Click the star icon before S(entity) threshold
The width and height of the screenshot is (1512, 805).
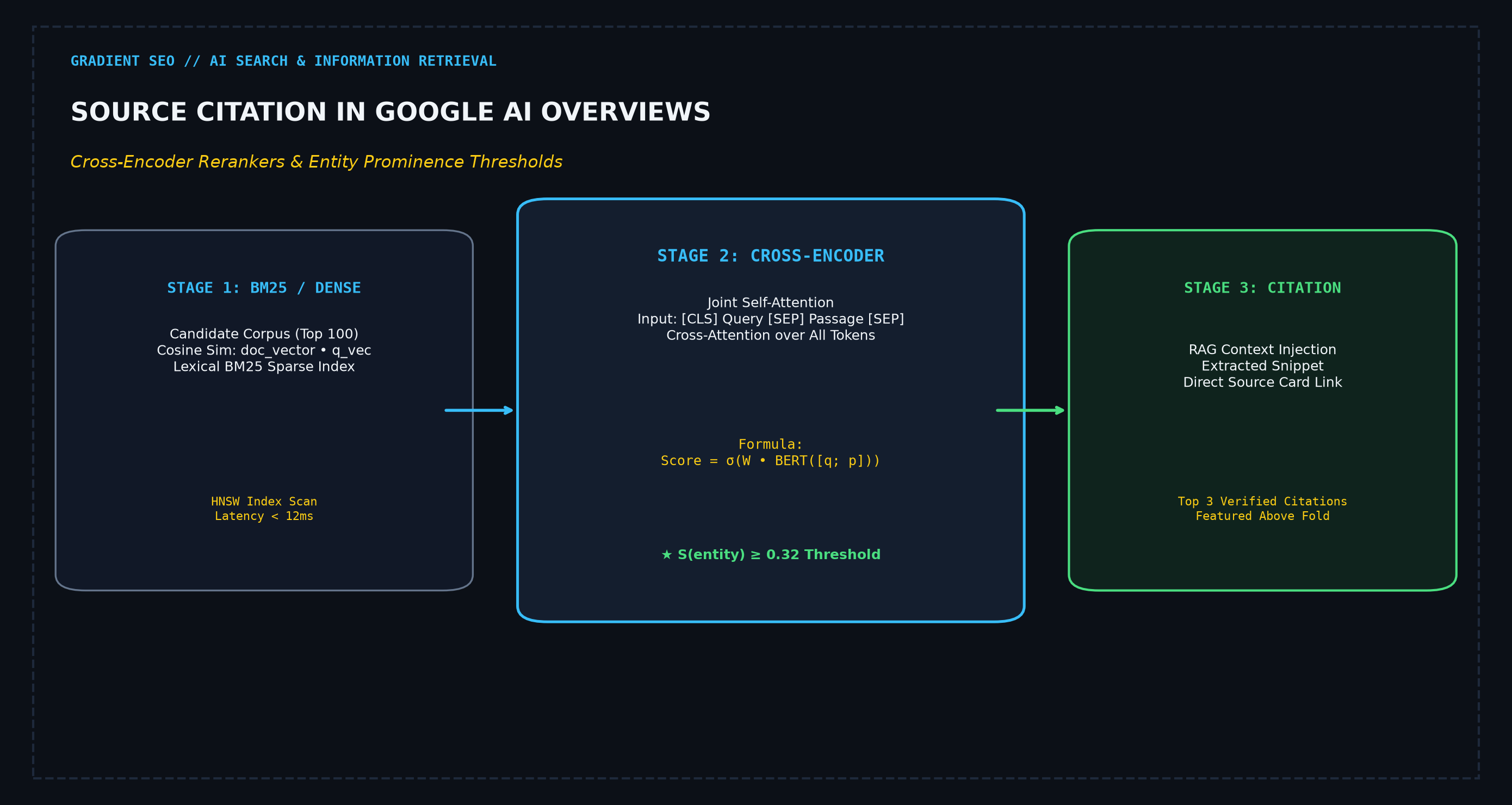[666, 555]
